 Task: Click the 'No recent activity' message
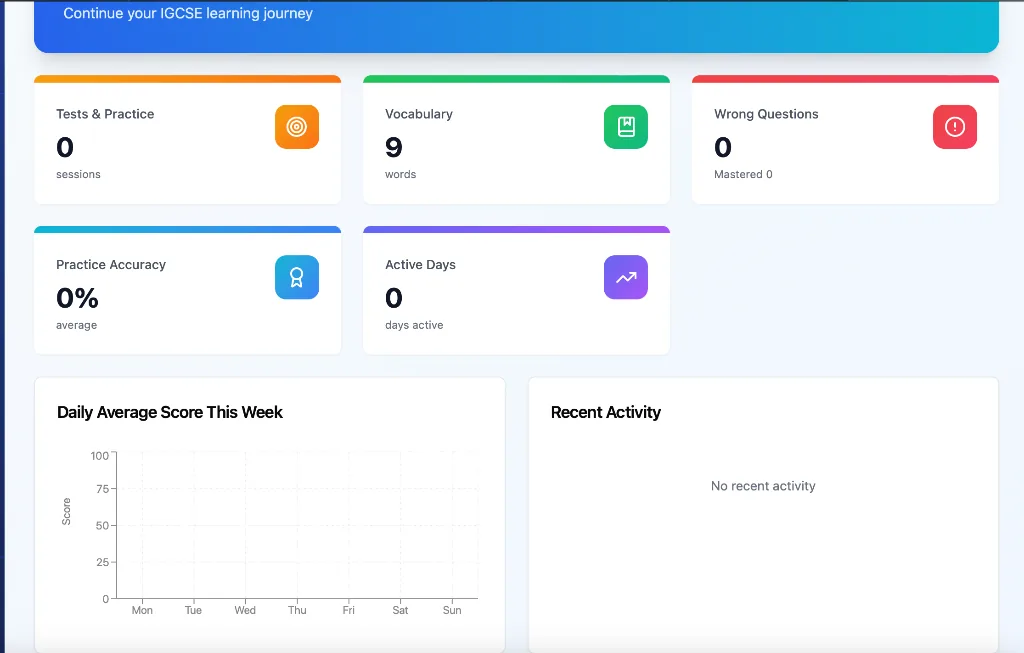click(x=763, y=486)
